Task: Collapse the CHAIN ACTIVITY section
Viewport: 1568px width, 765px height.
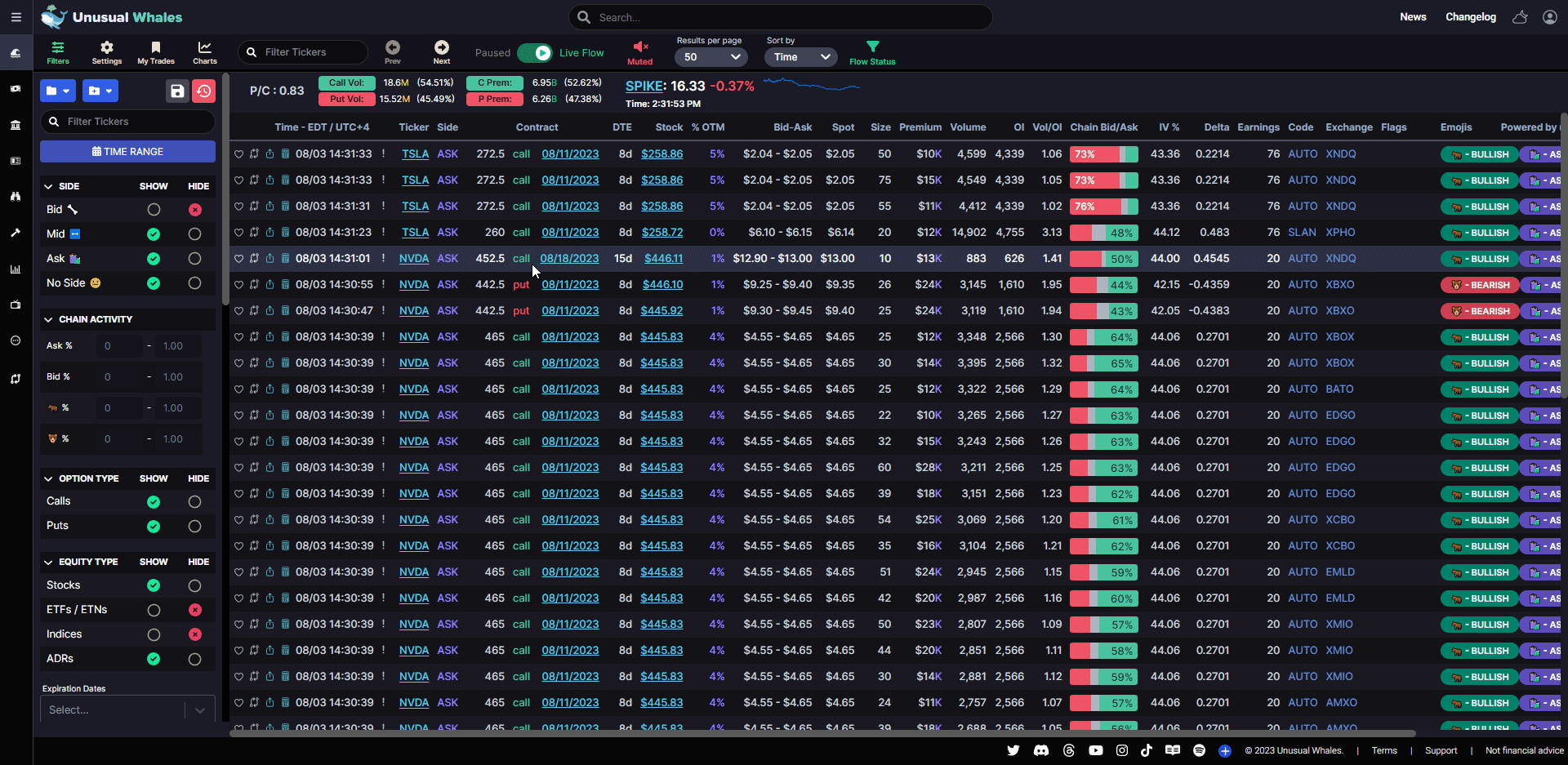Action: click(48, 319)
